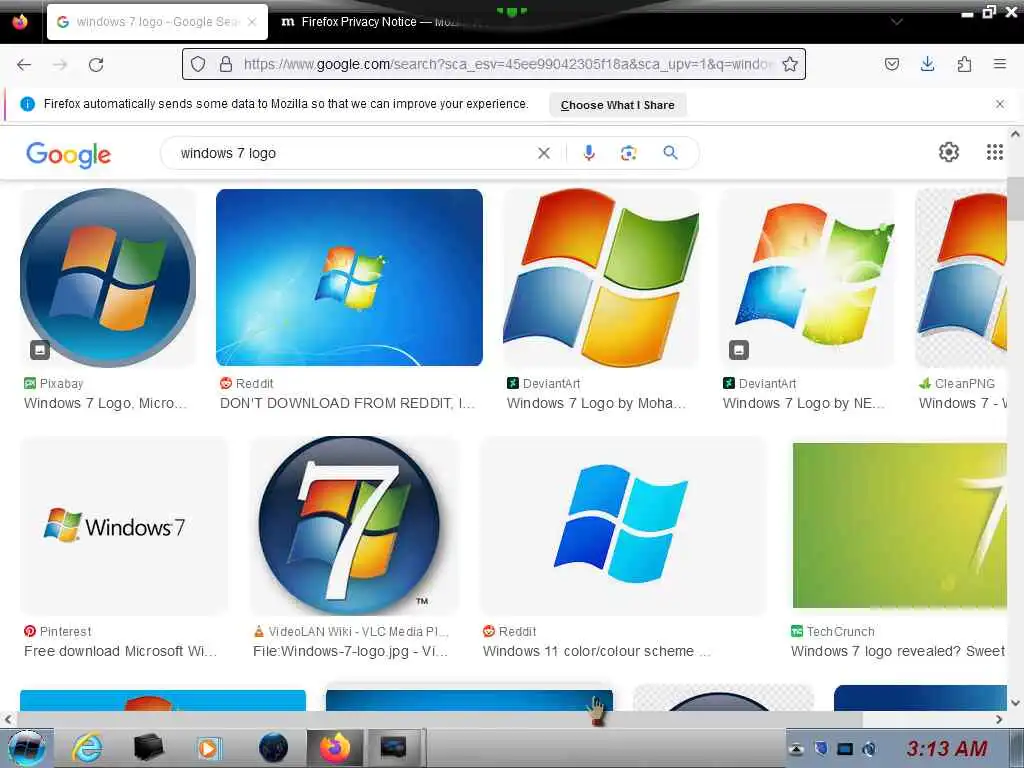Open the Extensions puzzle icon
Viewport: 1024px width, 768px height.
[964, 64]
